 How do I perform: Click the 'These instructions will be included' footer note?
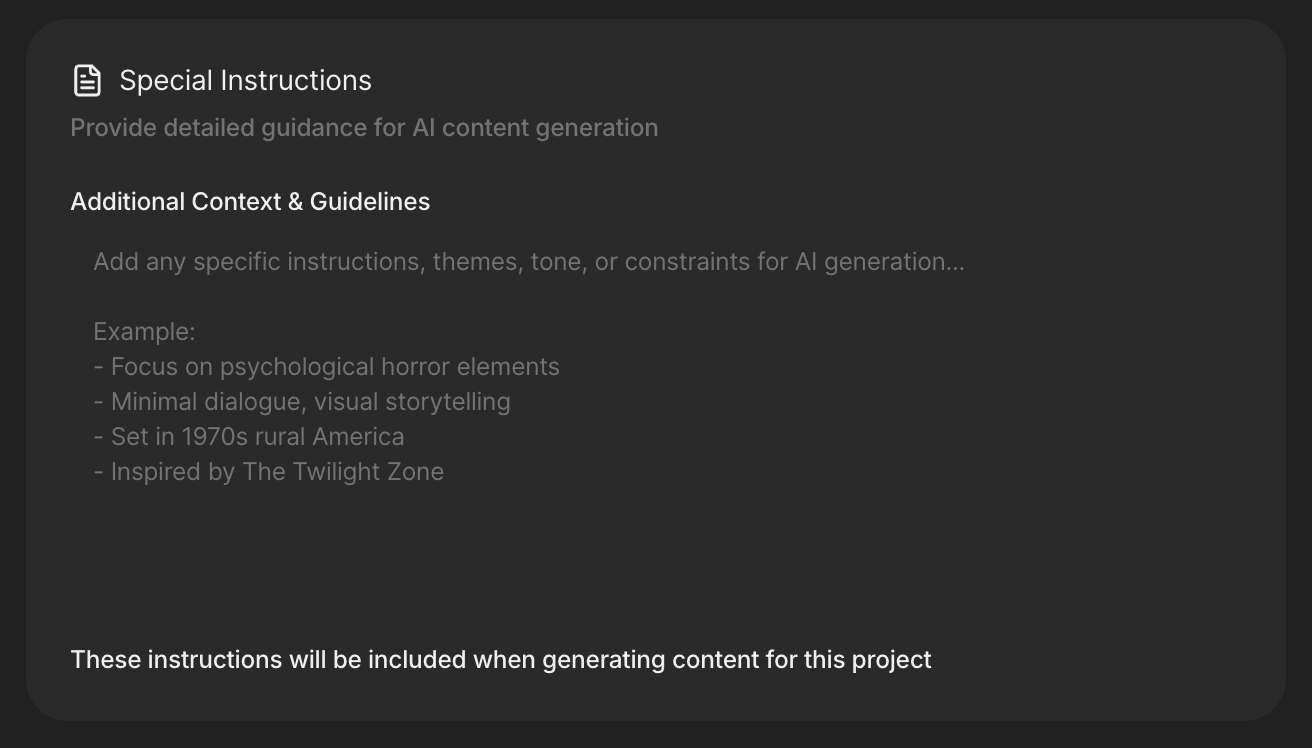[x=500, y=660]
